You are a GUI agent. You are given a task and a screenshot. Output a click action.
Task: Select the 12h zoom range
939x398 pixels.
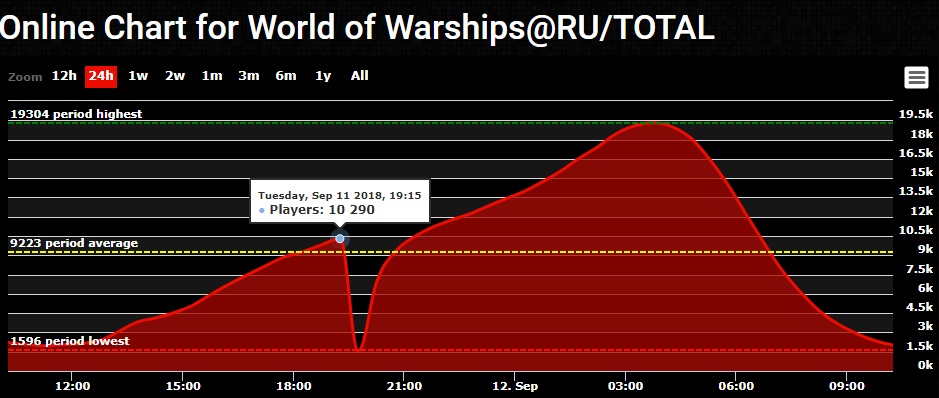64,76
